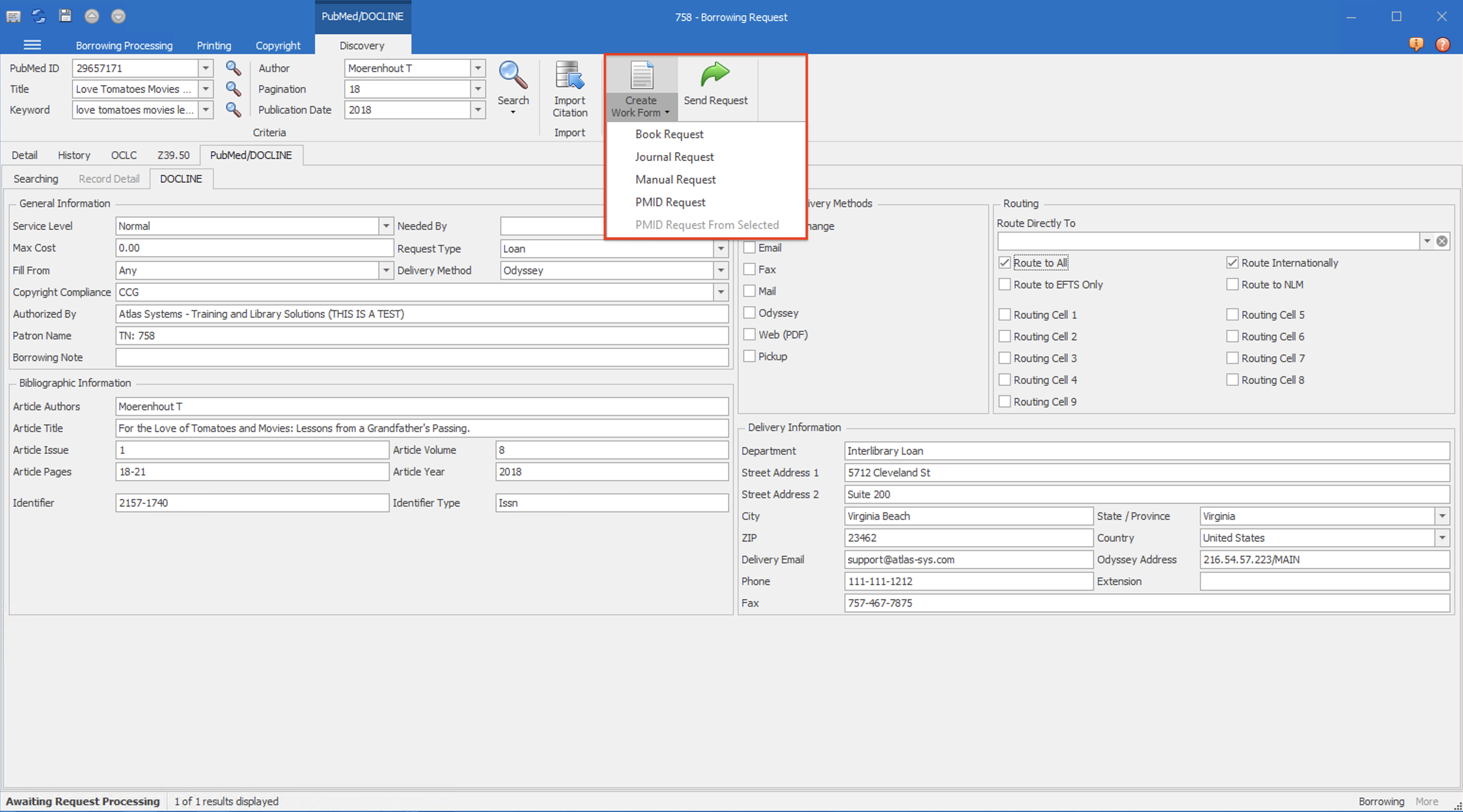This screenshot has width=1463, height=812.
Task: Click the magnifier next to Keyword field
Action: tap(233, 110)
